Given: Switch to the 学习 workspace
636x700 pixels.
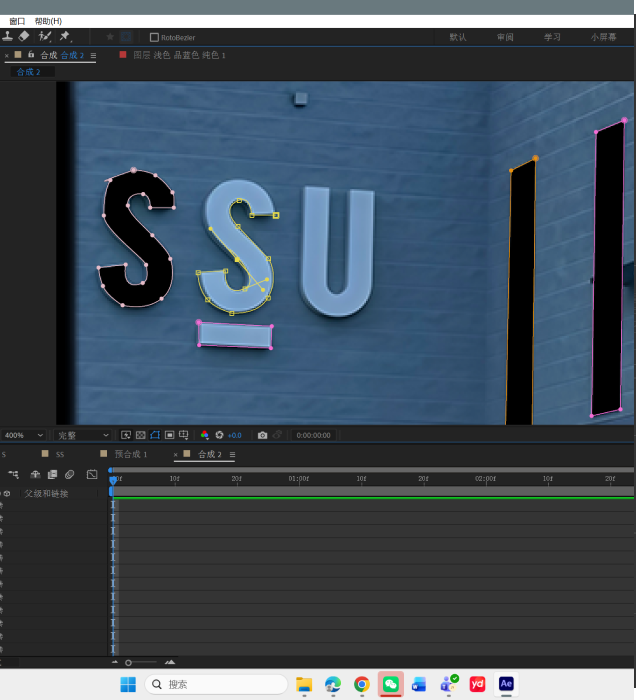Looking at the screenshot, I should 552,37.
